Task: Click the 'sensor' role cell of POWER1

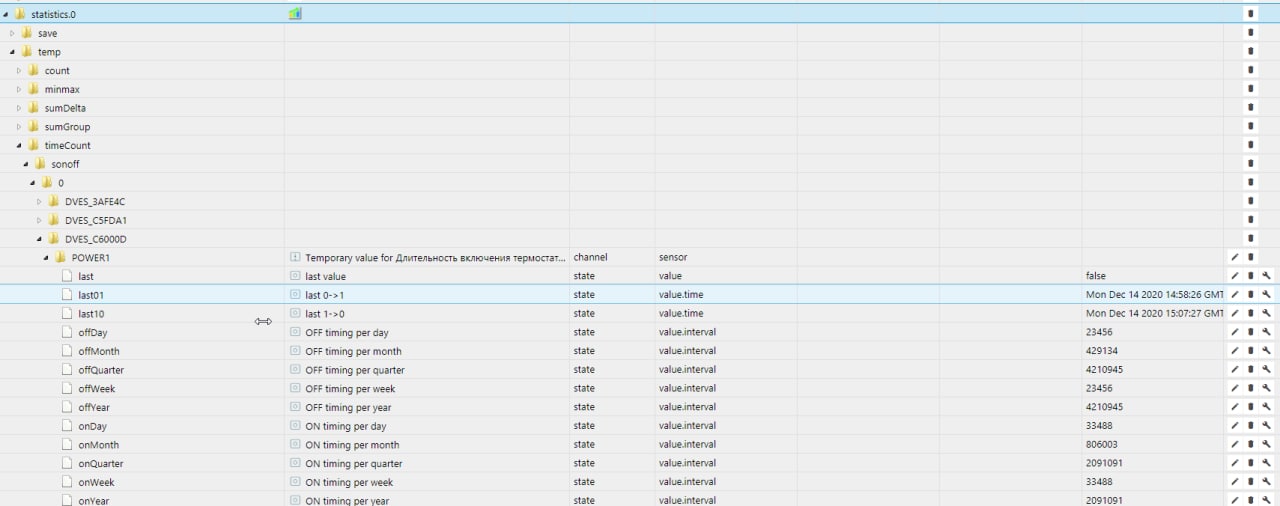Action: pyautogui.click(x=673, y=257)
